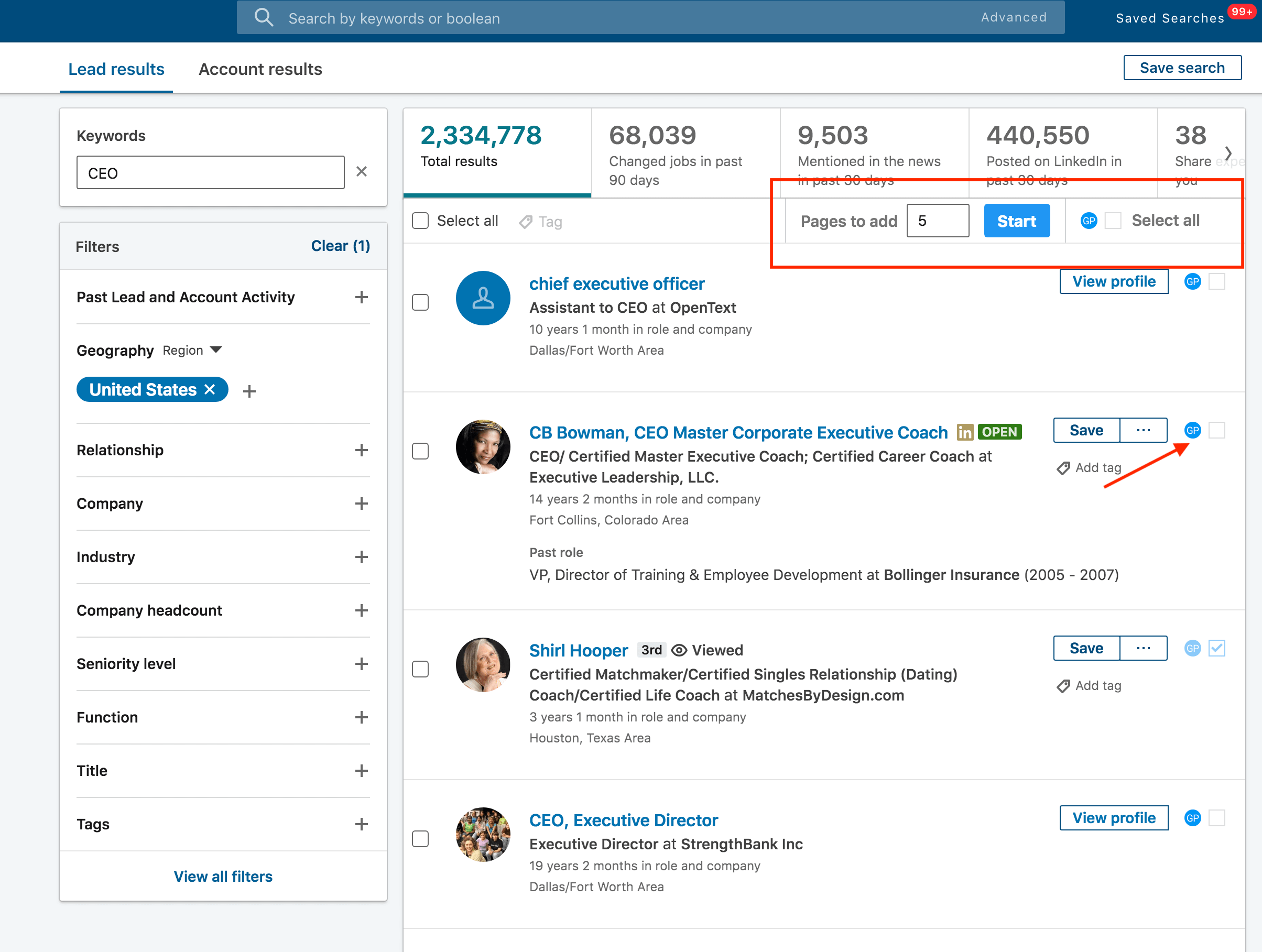
Task: Toggle the Select all checkbox next to GP
Action: click(1113, 221)
